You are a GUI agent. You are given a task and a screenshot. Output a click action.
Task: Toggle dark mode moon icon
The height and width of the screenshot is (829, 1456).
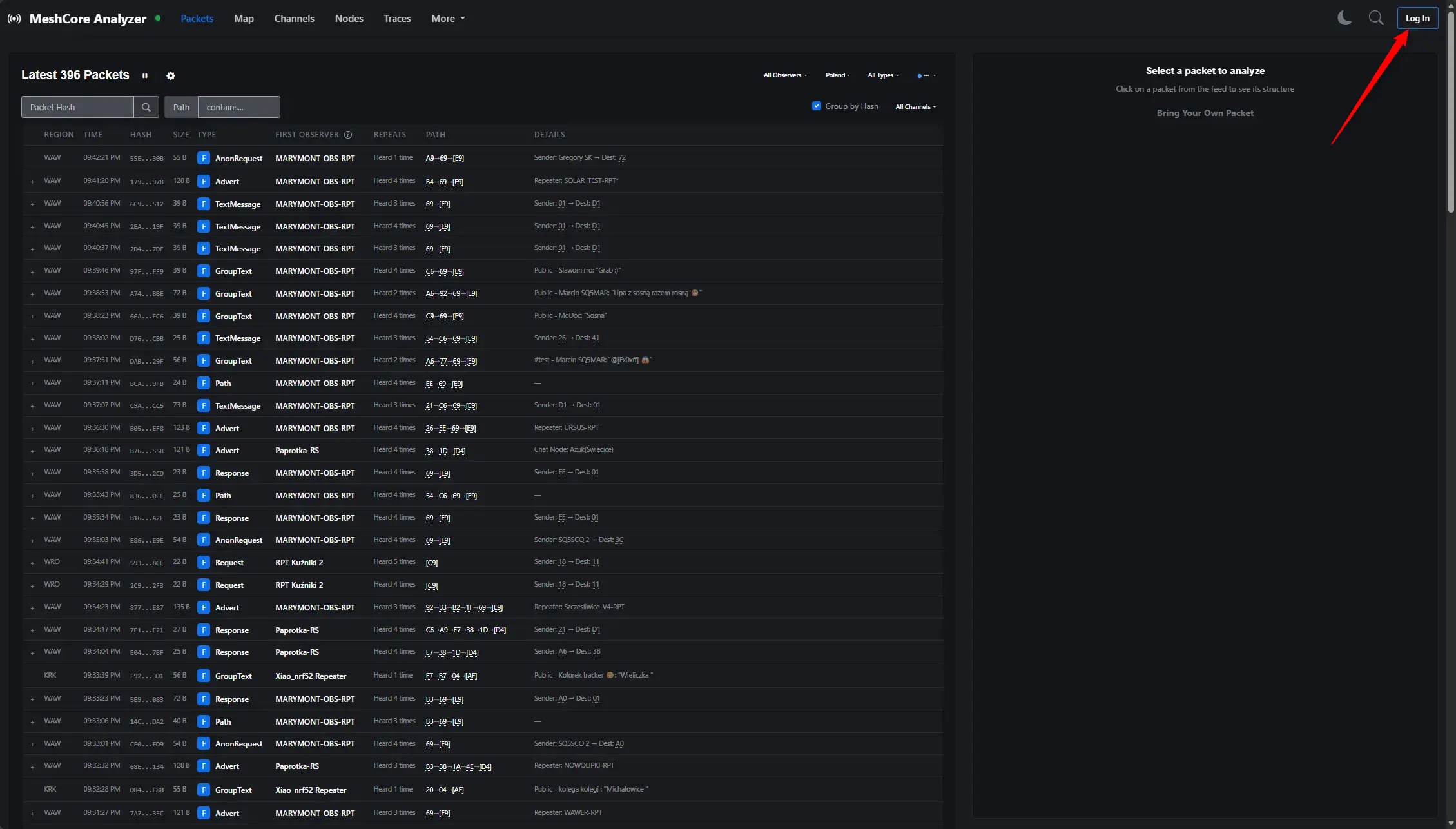tap(1344, 18)
